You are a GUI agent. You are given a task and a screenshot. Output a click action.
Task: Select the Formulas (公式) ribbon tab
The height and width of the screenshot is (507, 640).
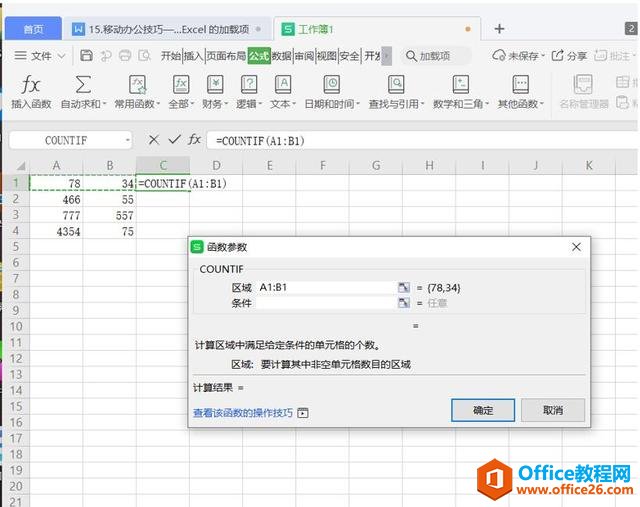259,56
